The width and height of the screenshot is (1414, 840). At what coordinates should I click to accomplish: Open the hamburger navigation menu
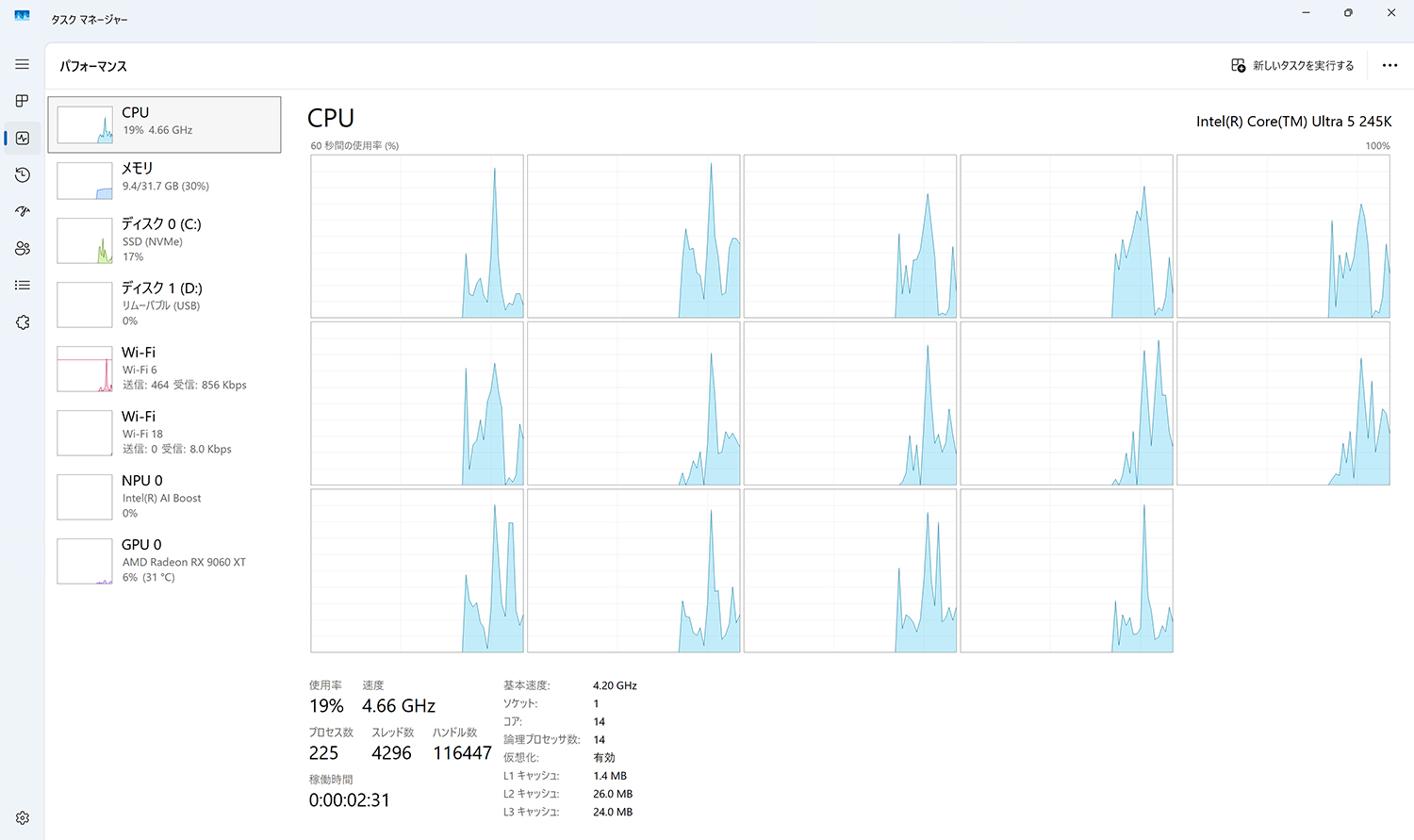click(x=23, y=64)
